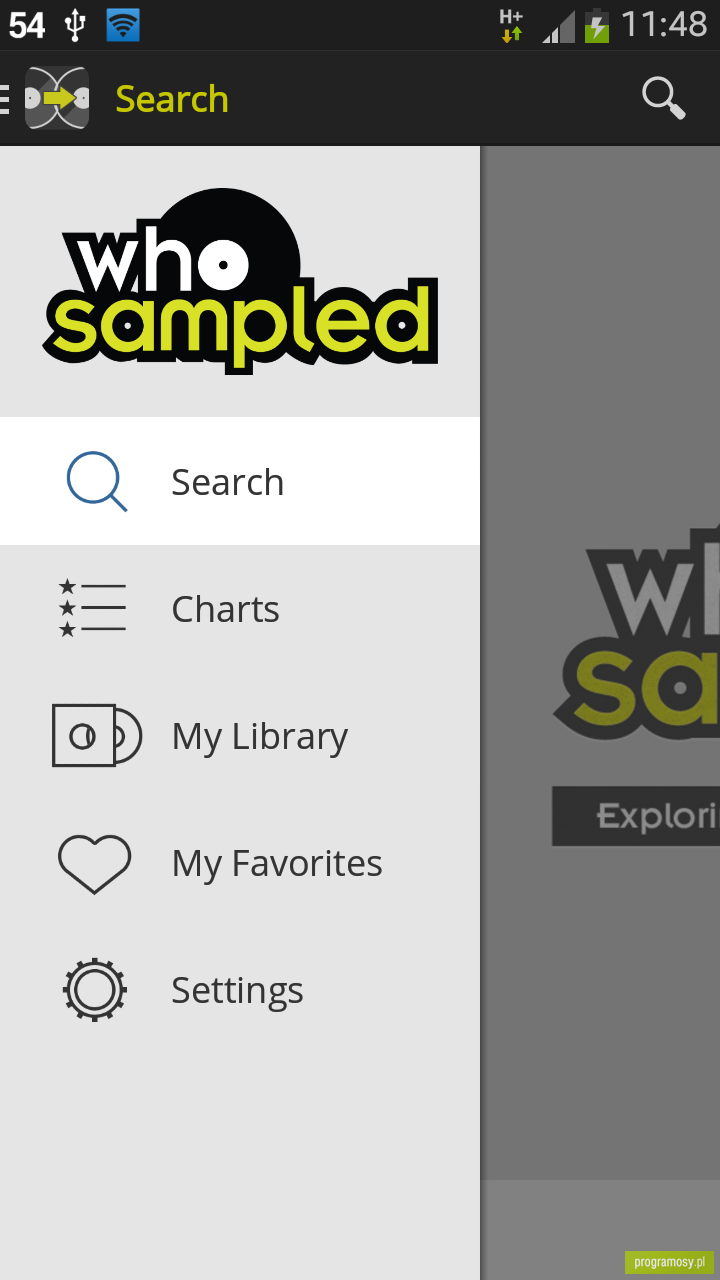Close the drawer via the hamburger icon
Image resolution: width=720 pixels, height=1280 pixels.
5,98
